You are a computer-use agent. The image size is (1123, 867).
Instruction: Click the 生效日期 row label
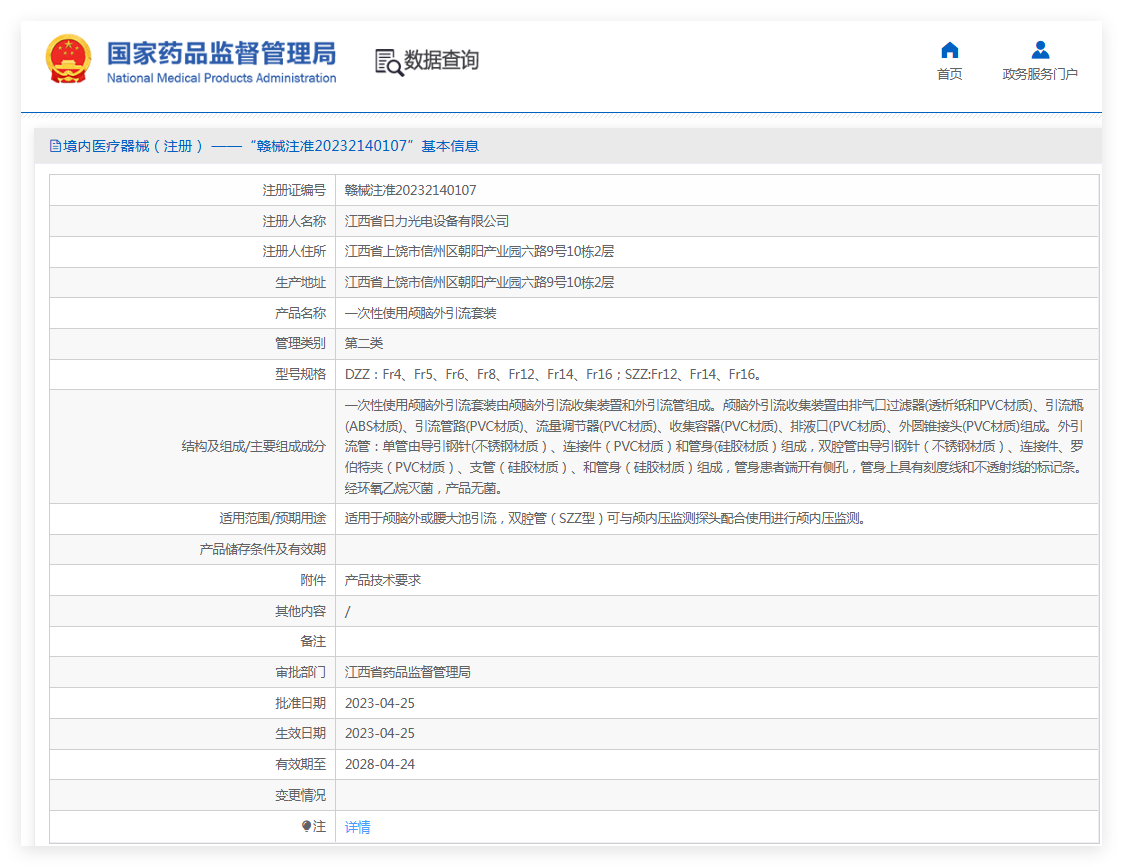pyautogui.click(x=300, y=734)
